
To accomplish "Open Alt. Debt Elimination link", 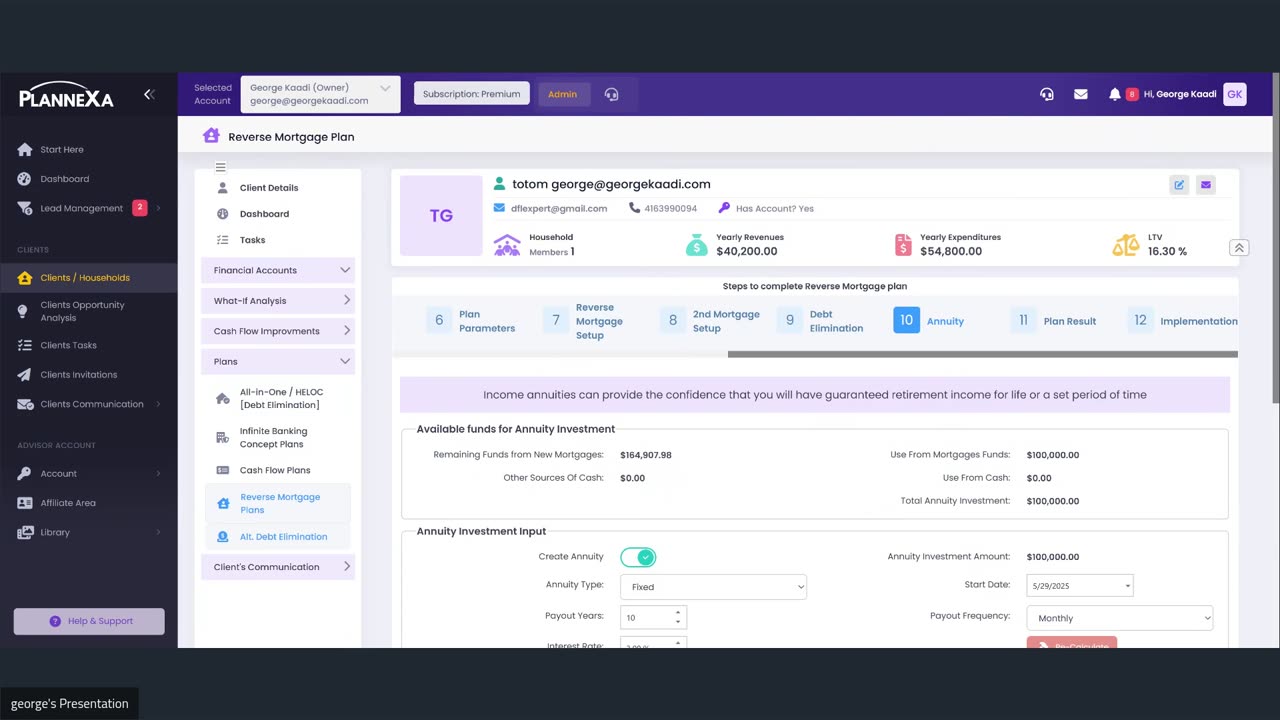I will pyautogui.click(x=278, y=537).
